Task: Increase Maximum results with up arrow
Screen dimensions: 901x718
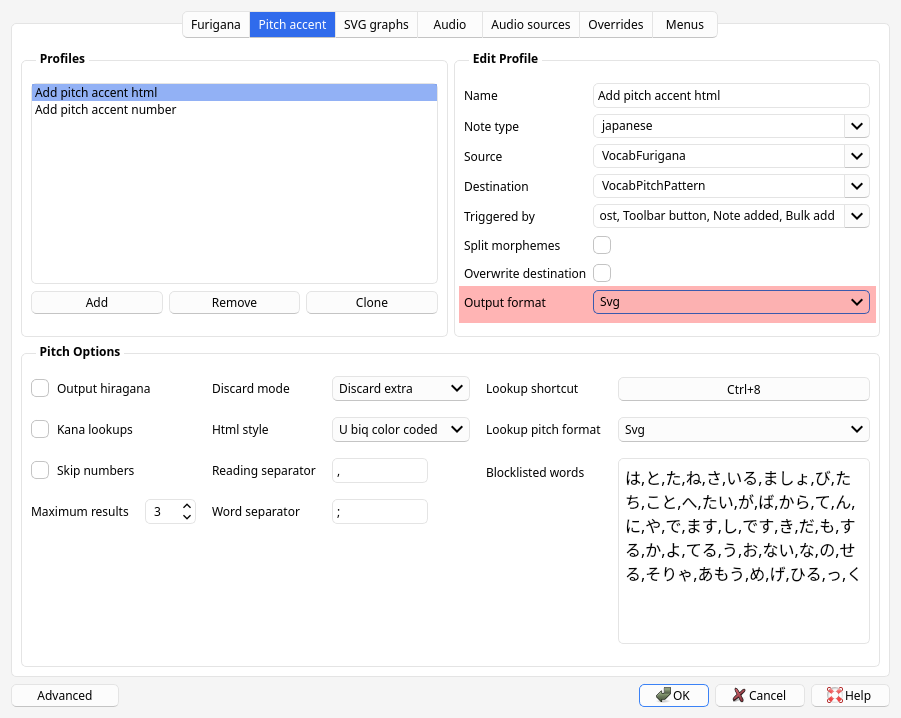Action: pyautogui.click(x=187, y=506)
